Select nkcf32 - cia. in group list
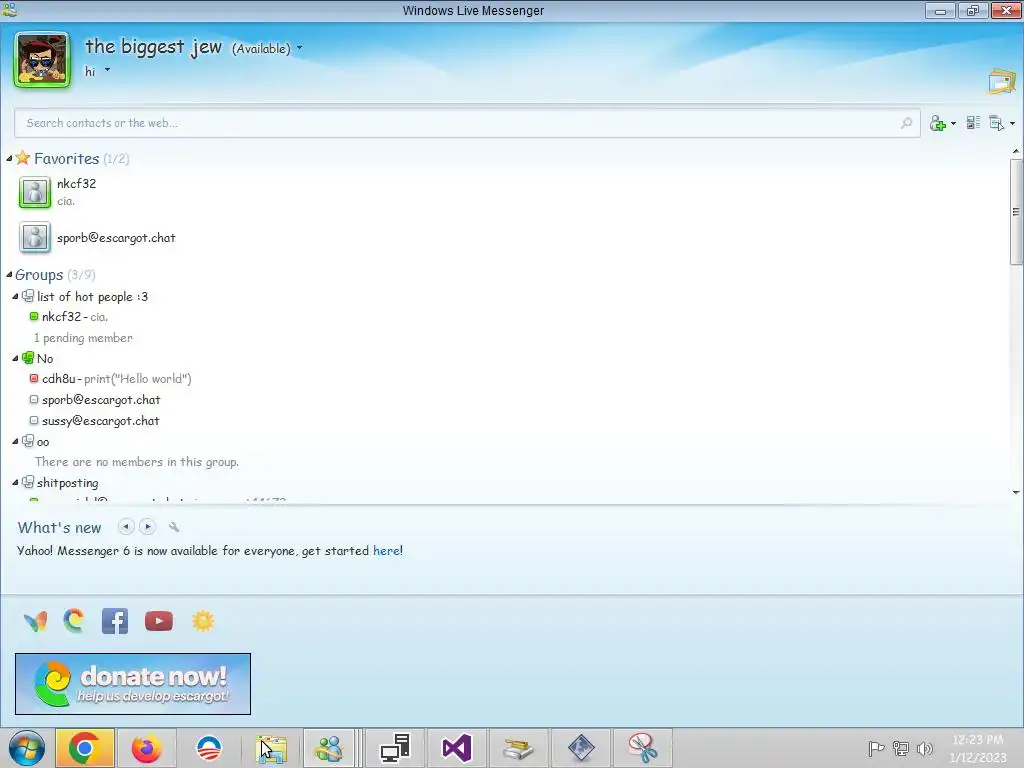Viewport: 1024px width, 768px height. [75, 317]
